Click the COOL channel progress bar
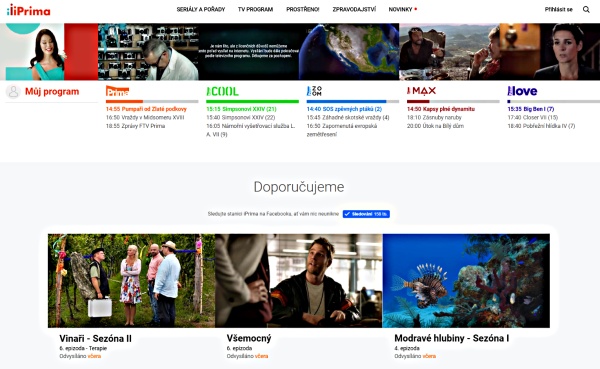The image size is (600, 369). pos(253,101)
